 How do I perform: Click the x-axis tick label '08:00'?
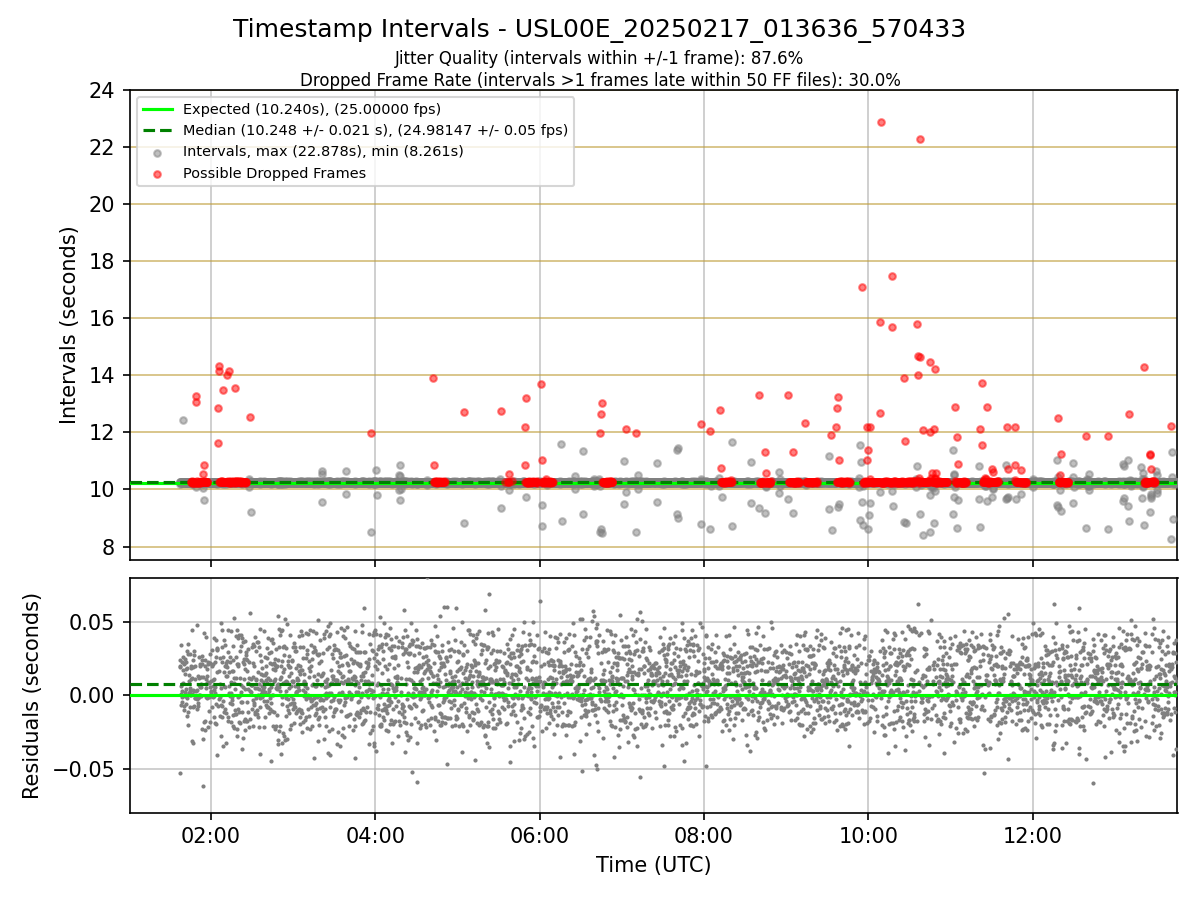[x=704, y=834]
